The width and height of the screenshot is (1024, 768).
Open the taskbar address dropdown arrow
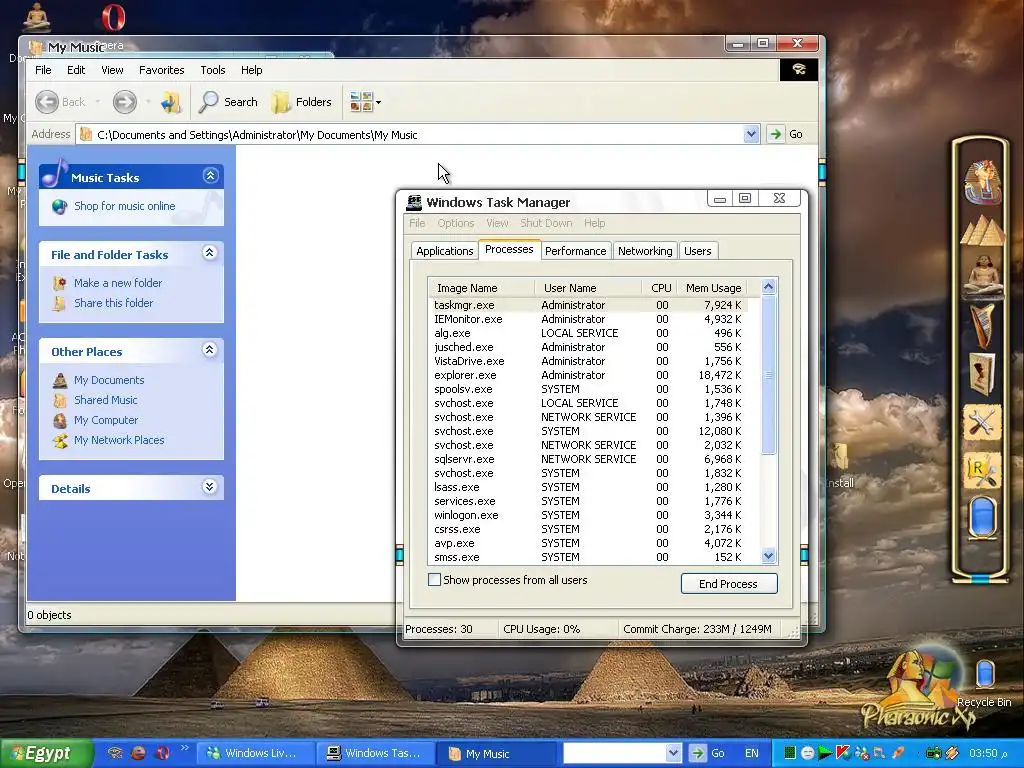(673, 753)
